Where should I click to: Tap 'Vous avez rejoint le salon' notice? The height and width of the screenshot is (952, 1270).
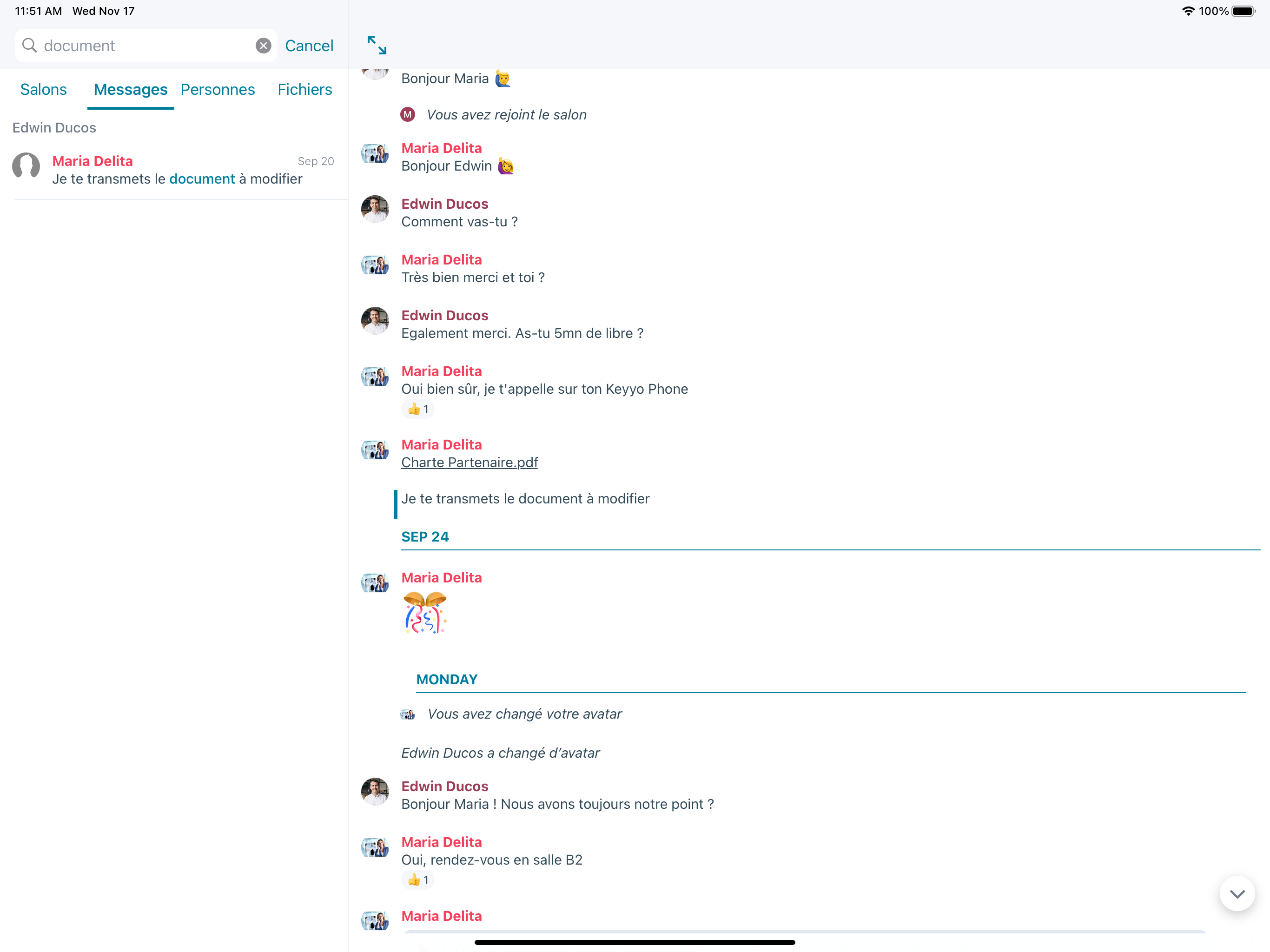[506, 115]
